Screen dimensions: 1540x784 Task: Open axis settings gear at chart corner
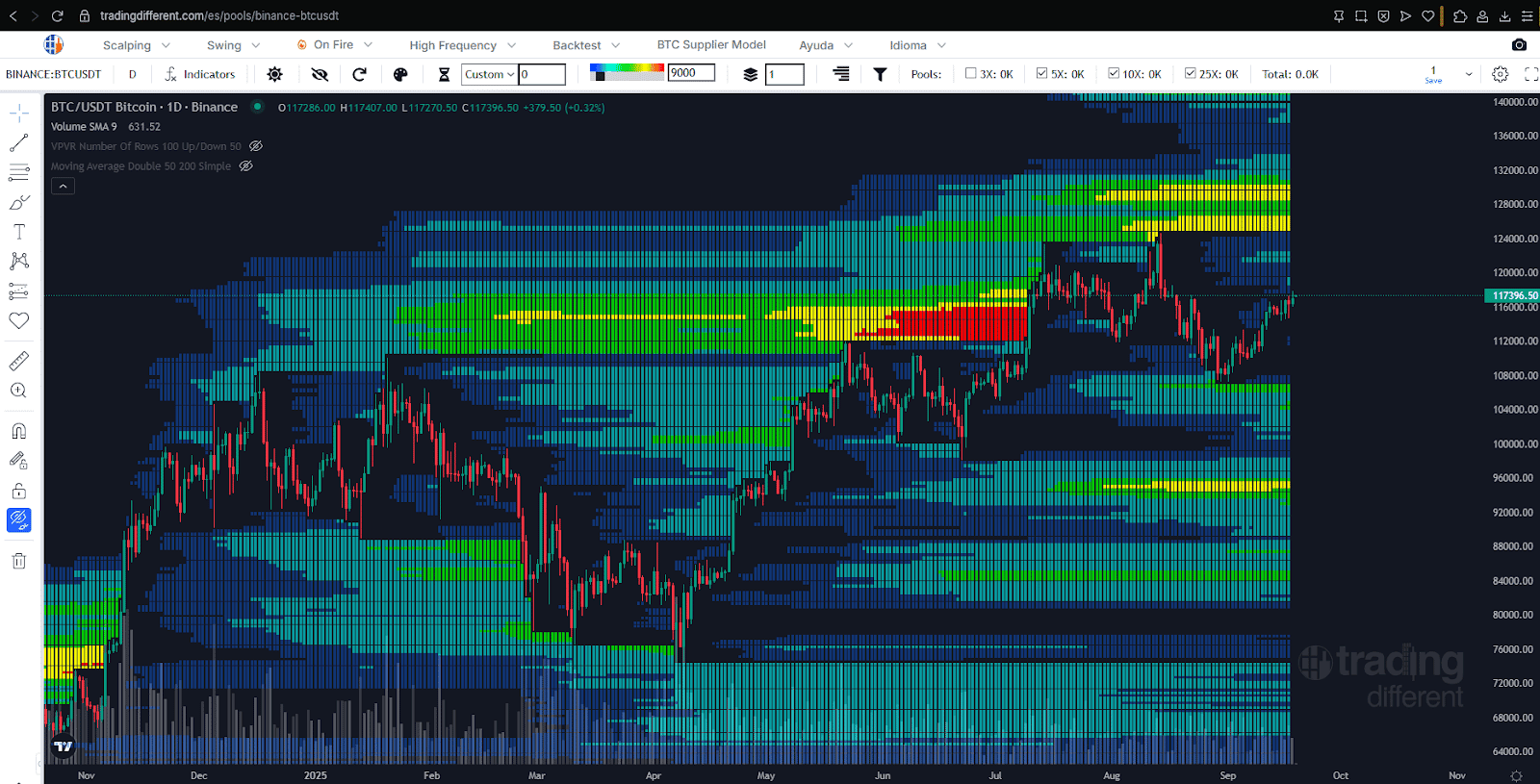coord(1517,775)
